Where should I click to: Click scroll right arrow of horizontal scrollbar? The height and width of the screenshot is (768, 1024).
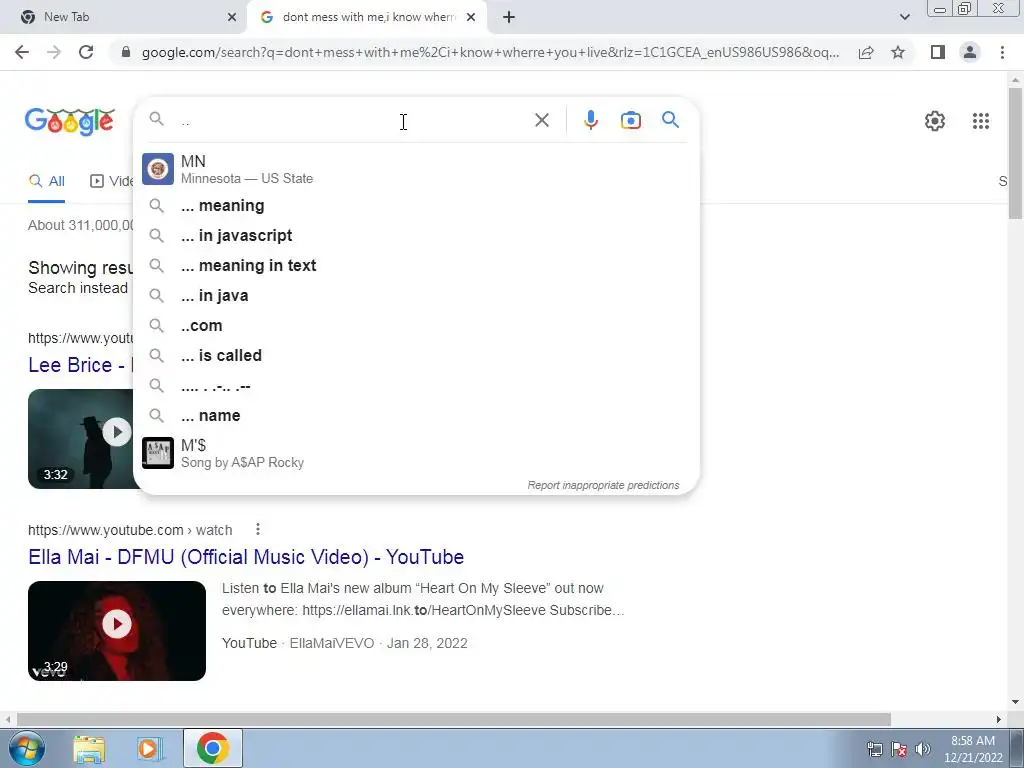pyautogui.click(x=999, y=719)
